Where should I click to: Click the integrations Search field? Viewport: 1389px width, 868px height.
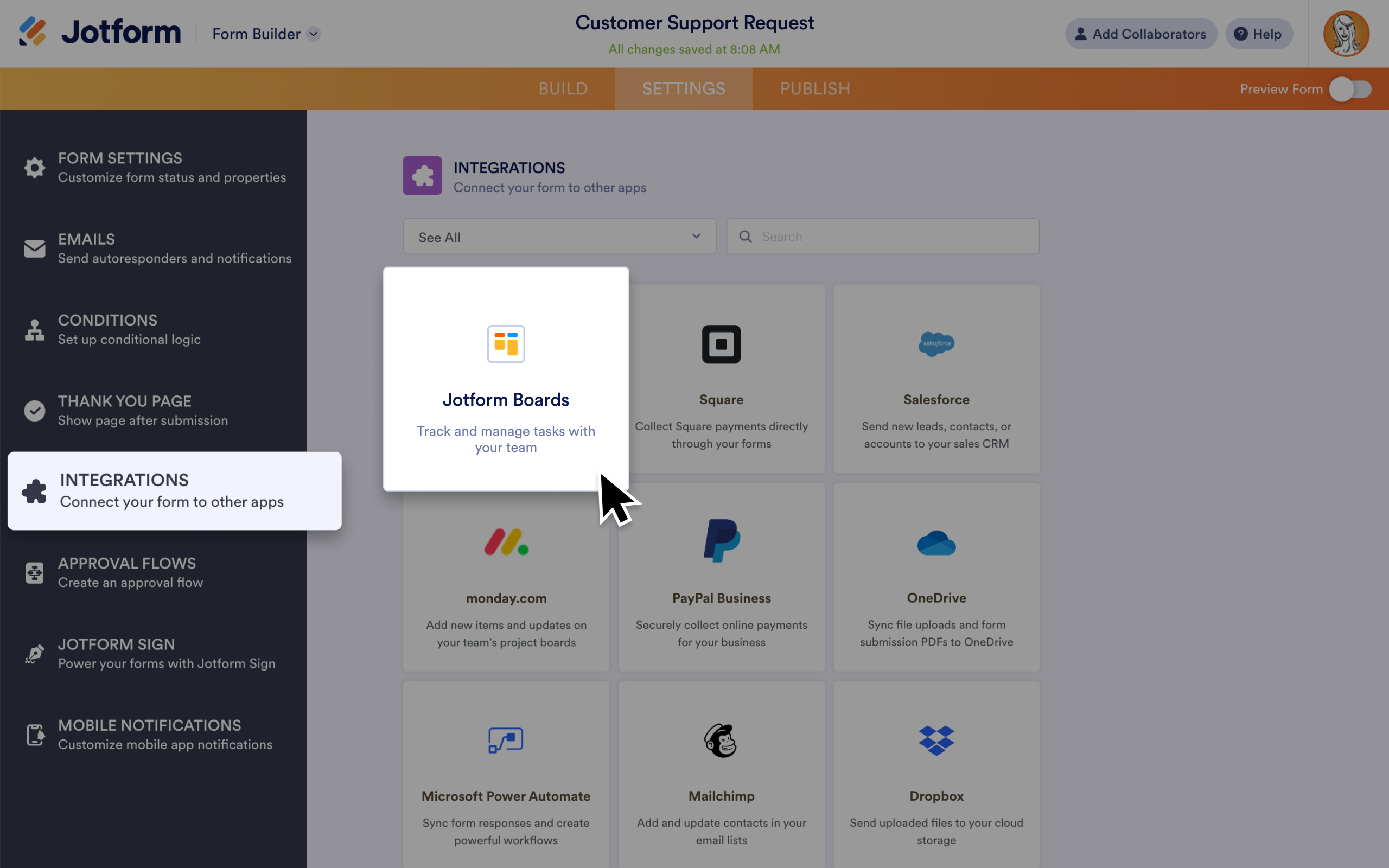(883, 237)
